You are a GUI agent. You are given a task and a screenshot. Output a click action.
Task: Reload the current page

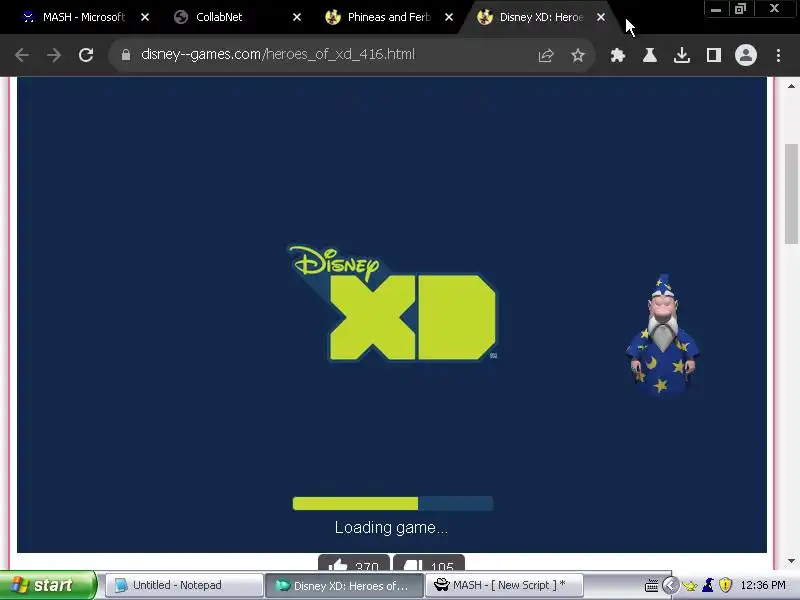(x=86, y=55)
